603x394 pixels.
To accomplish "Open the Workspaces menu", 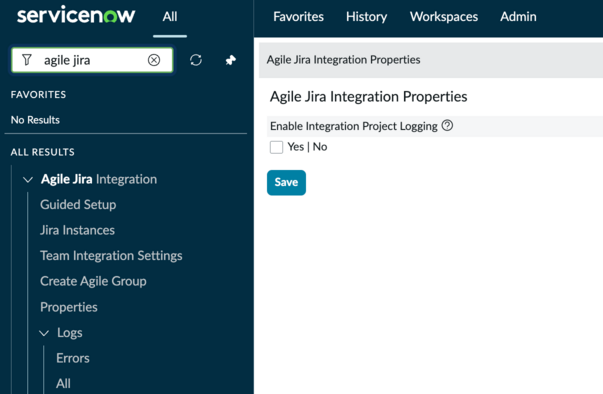I will [x=444, y=17].
